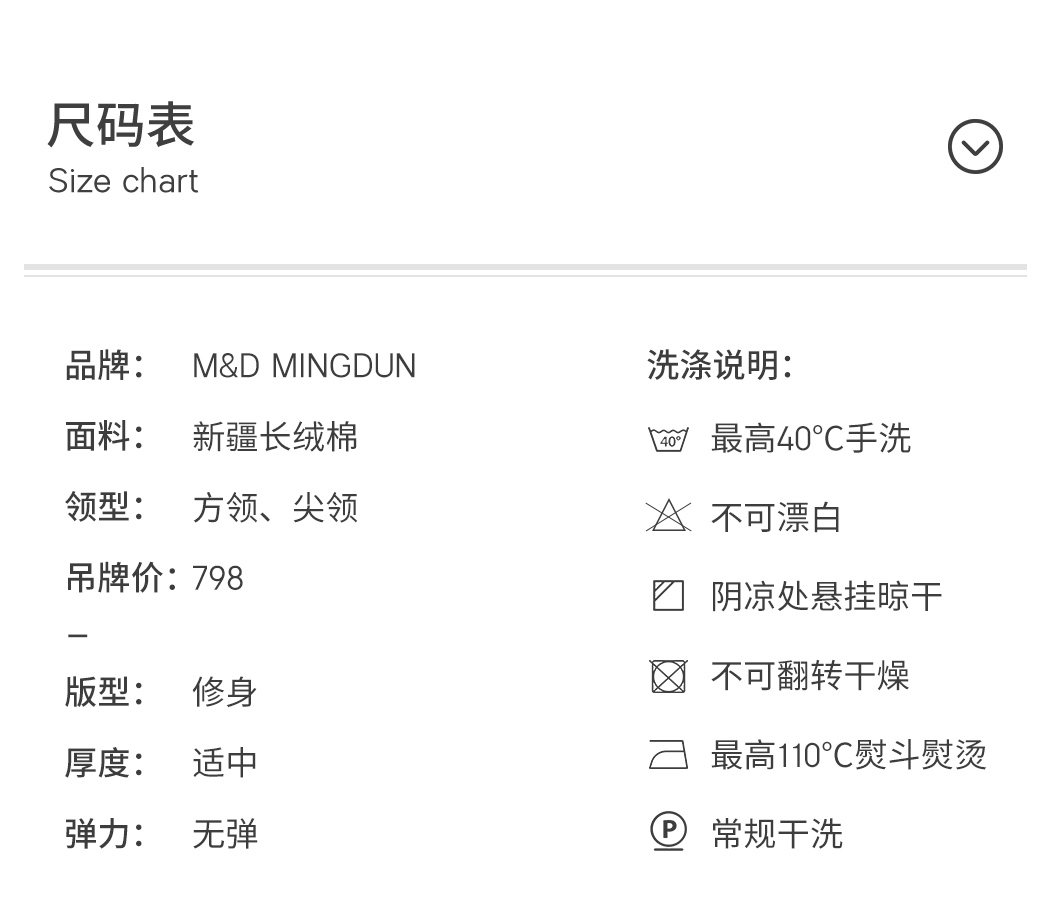Click the 洗涤说明 washing instructions label
Image resolution: width=1050 pixels, height=903 pixels.
pyautogui.click(x=719, y=365)
